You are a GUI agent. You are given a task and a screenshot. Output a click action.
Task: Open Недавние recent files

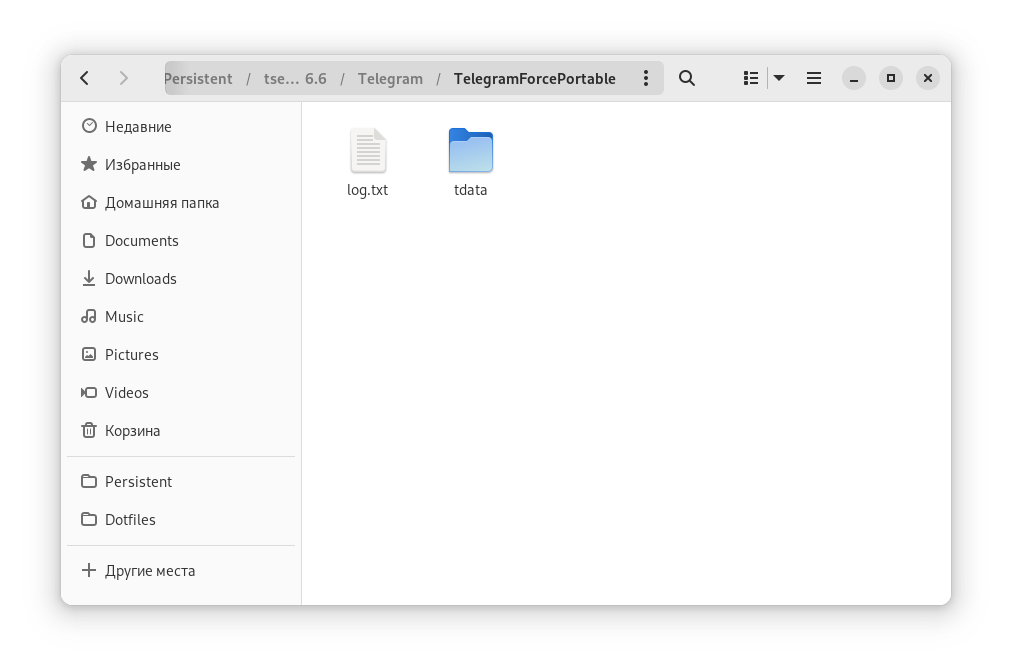[x=138, y=127]
